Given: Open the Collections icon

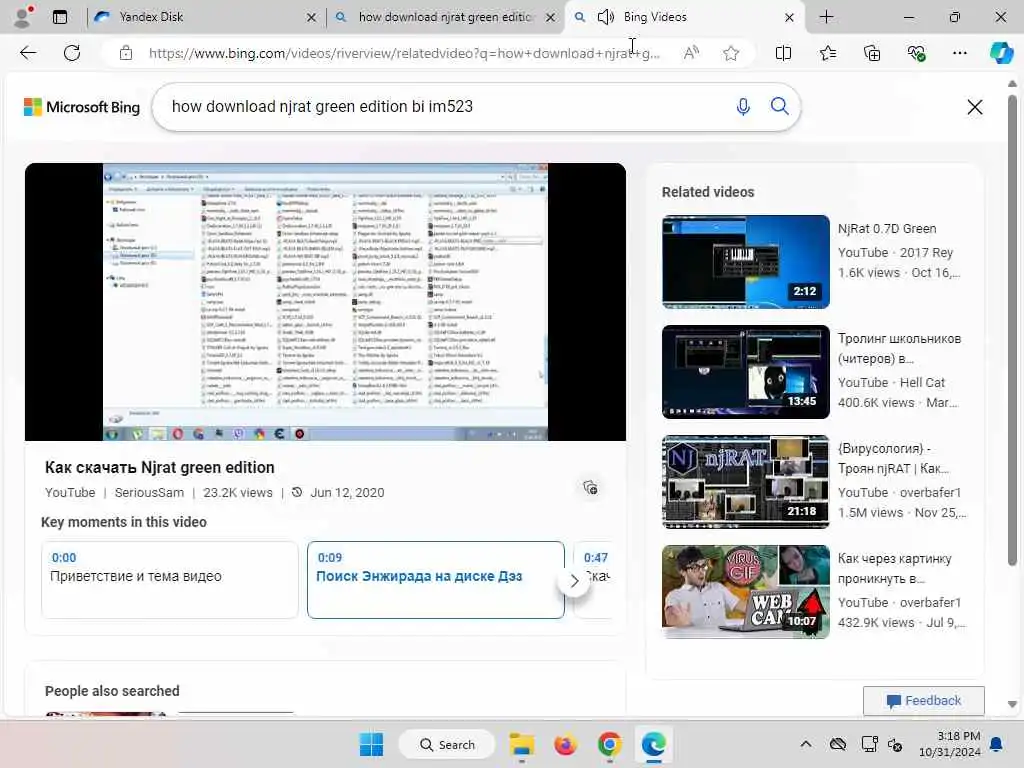Looking at the screenshot, I should pyautogui.click(x=872, y=53).
